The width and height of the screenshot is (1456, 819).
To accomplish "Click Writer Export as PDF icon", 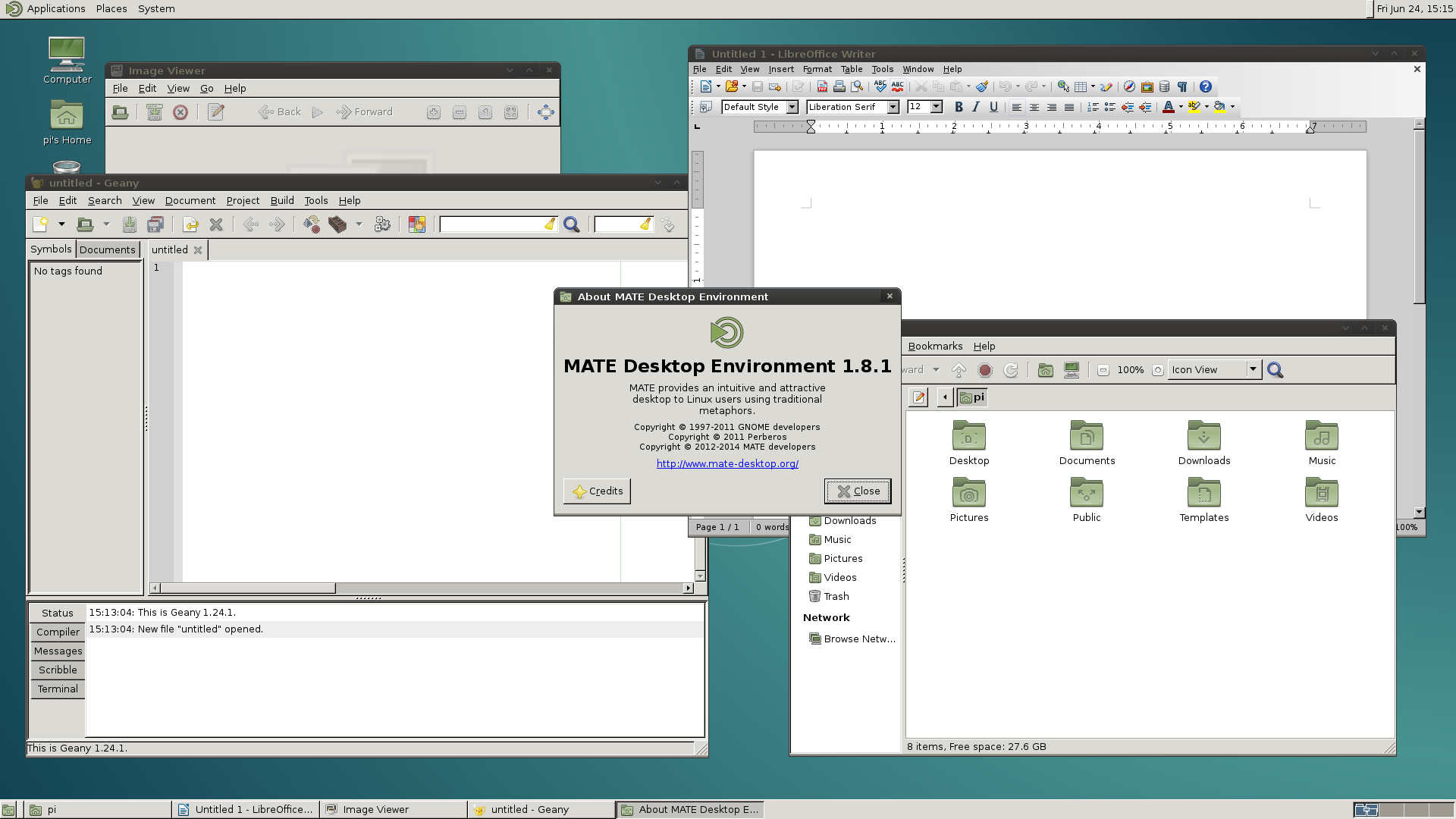I will (822, 87).
